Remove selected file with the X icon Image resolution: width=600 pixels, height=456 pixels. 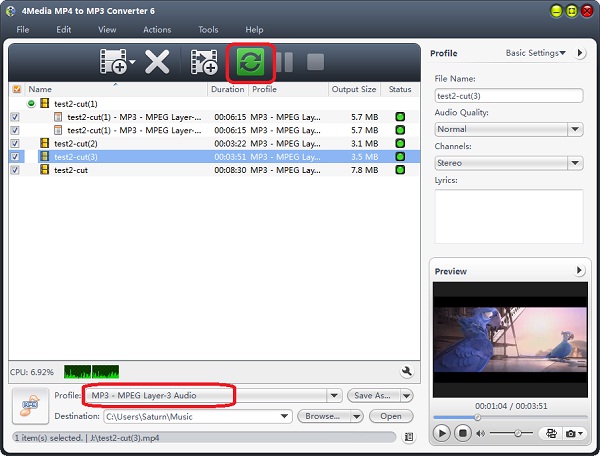(x=157, y=63)
